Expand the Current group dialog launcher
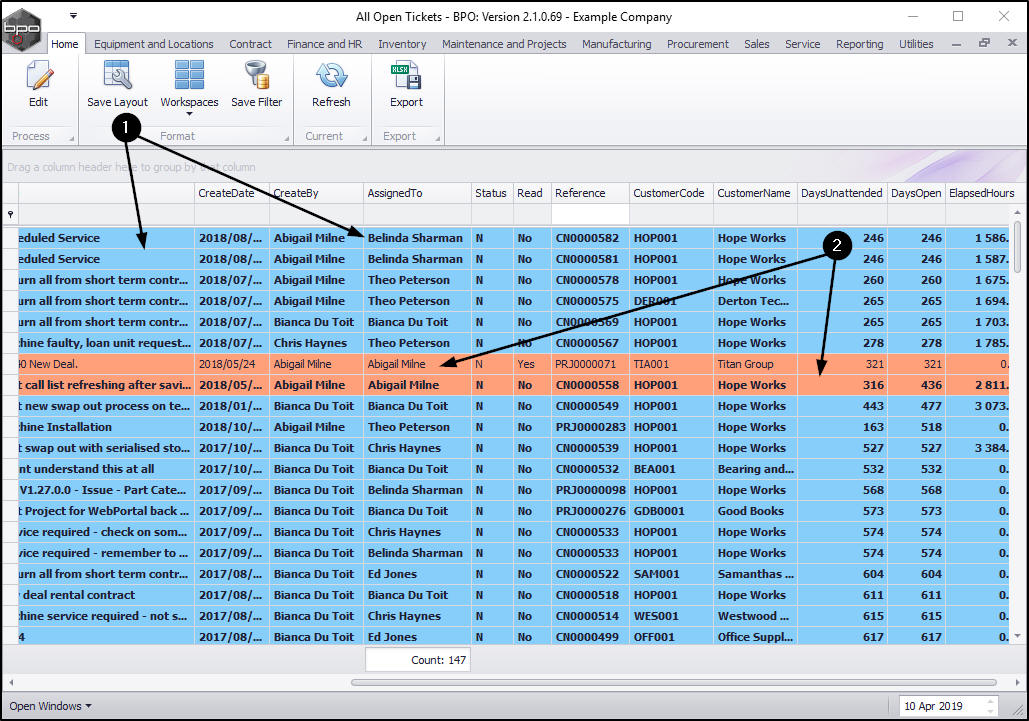The width and height of the screenshot is (1029, 721). (365, 138)
